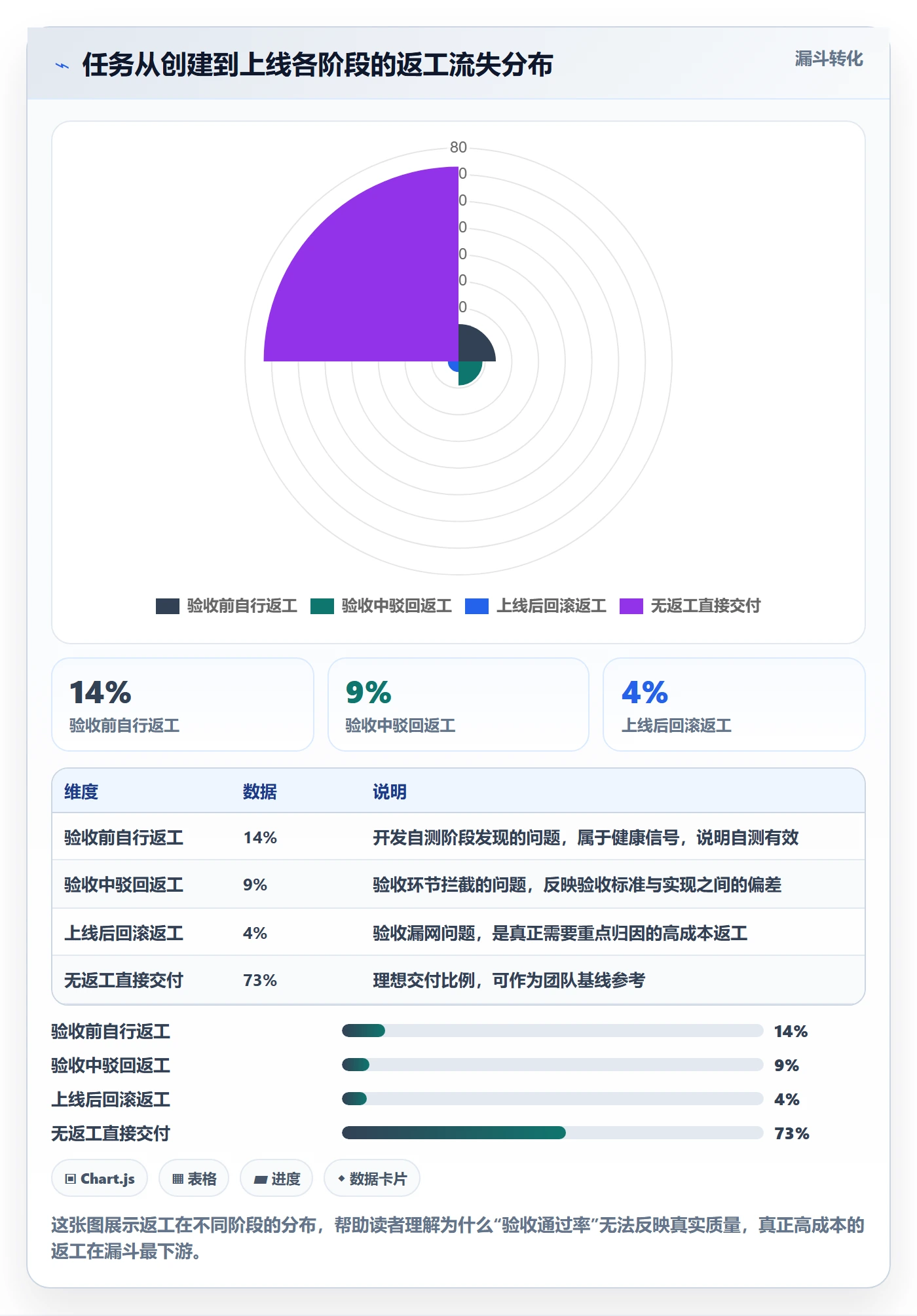Click the 验收中驳回返工 table row description
The height and width of the screenshot is (1316, 917).
(x=577, y=885)
